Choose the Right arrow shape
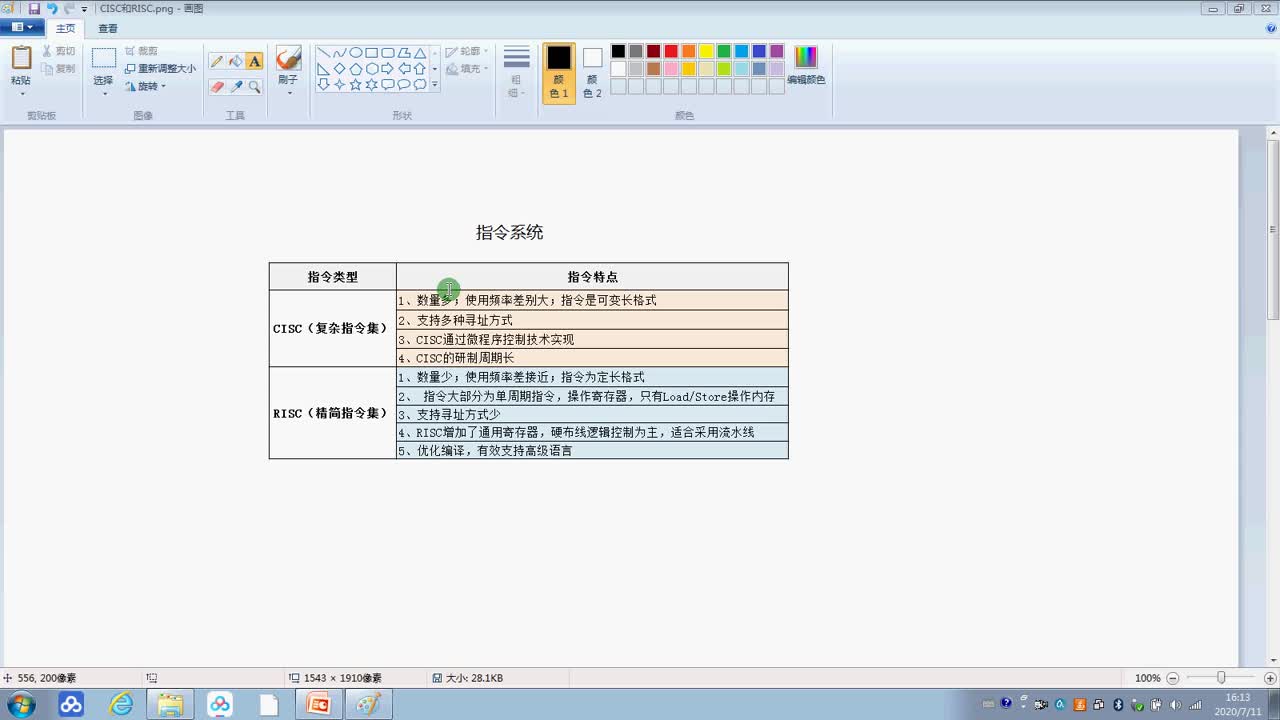1280x720 pixels. (388, 69)
